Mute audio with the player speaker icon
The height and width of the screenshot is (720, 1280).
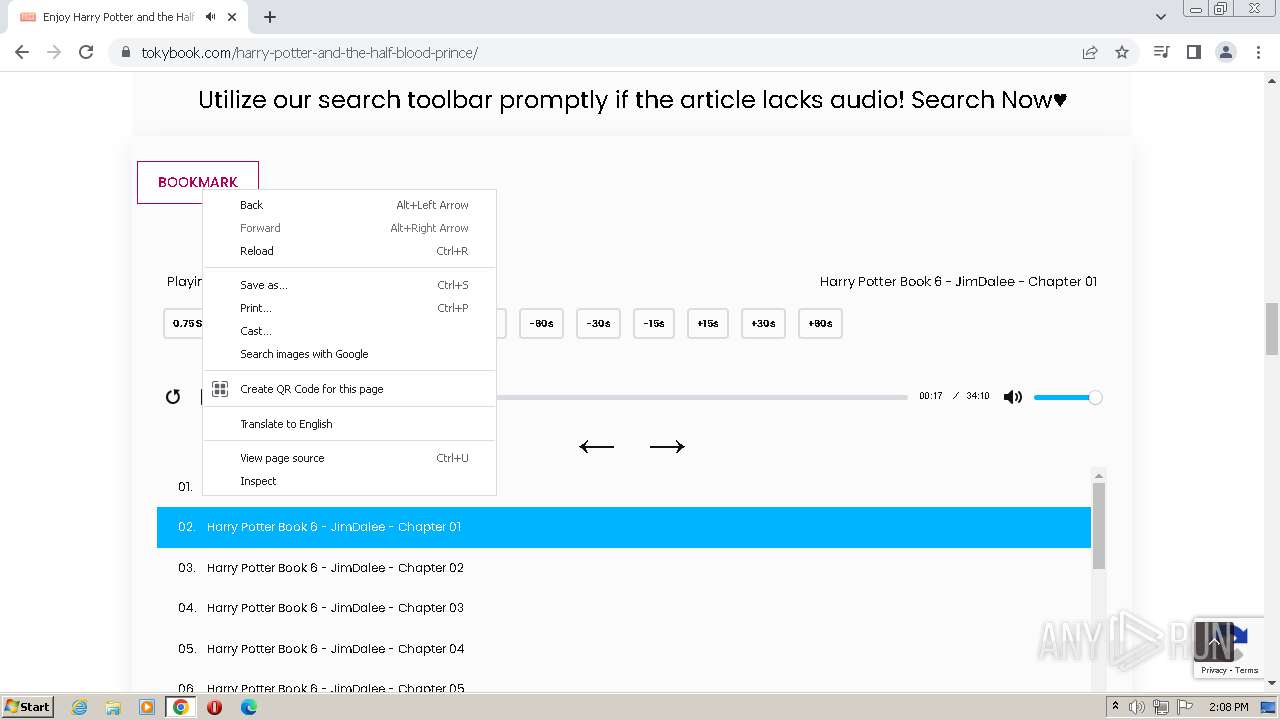click(x=1013, y=397)
